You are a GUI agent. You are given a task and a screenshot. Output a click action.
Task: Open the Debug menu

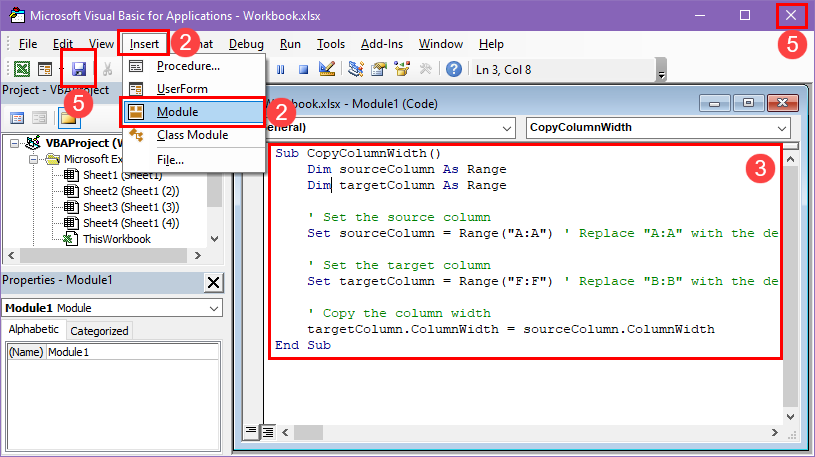point(246,44)
